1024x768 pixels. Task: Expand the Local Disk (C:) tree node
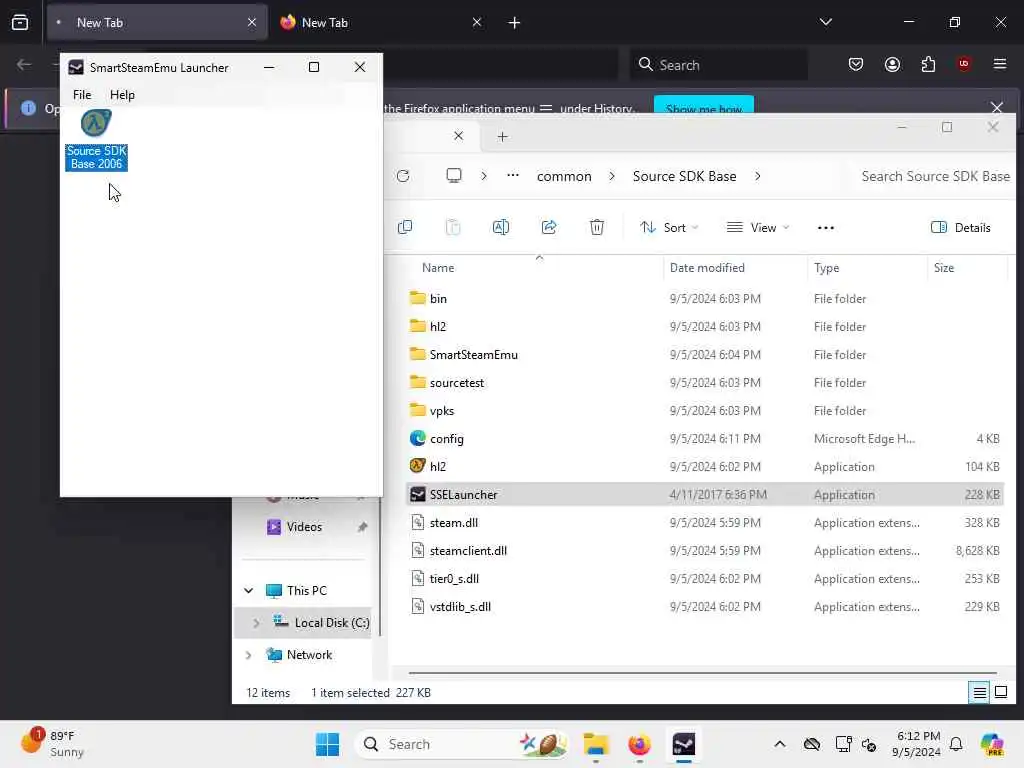[x=256, y=623]
